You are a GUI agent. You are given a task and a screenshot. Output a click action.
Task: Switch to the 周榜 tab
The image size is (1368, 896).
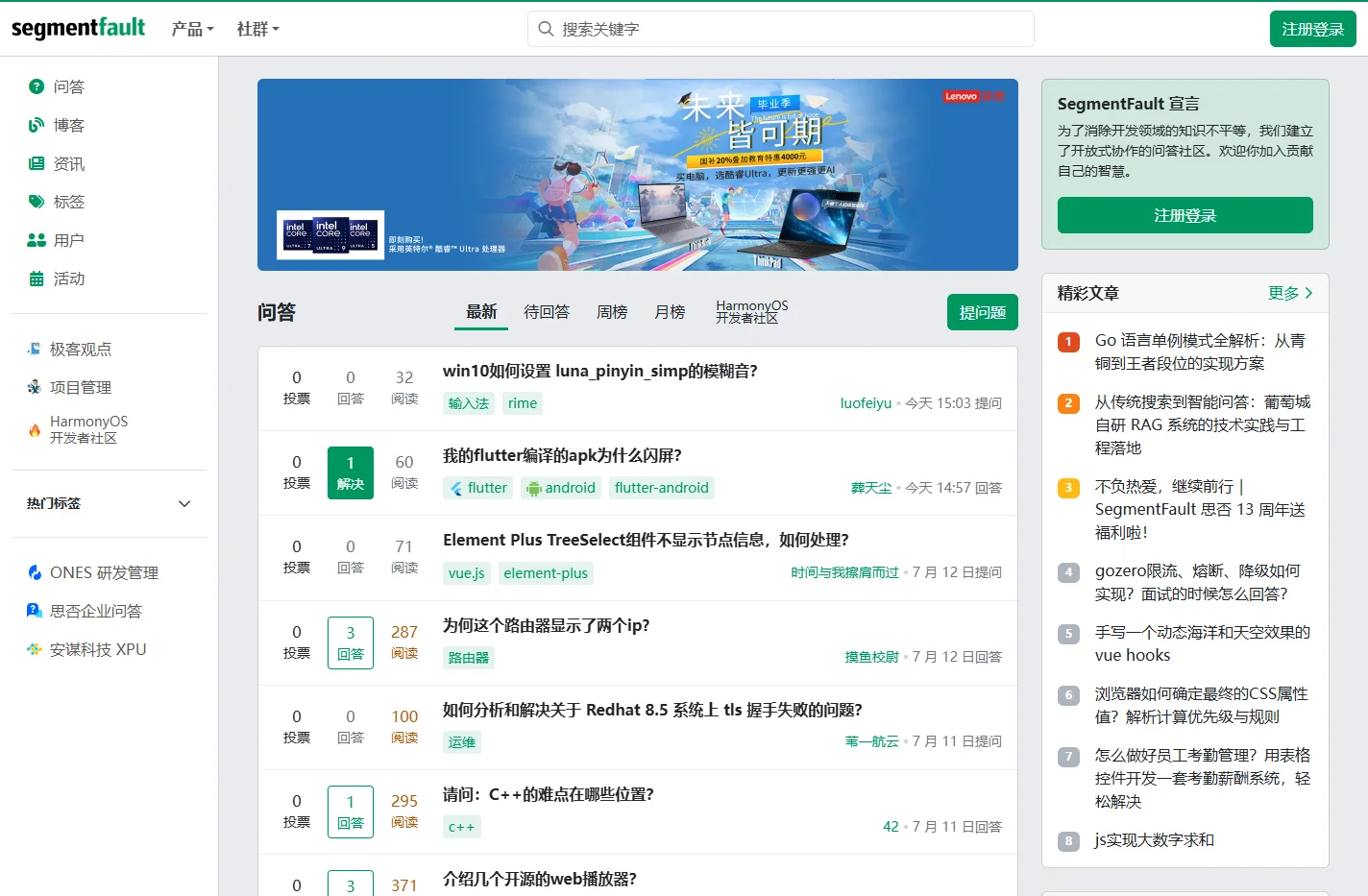click(612, 311)
